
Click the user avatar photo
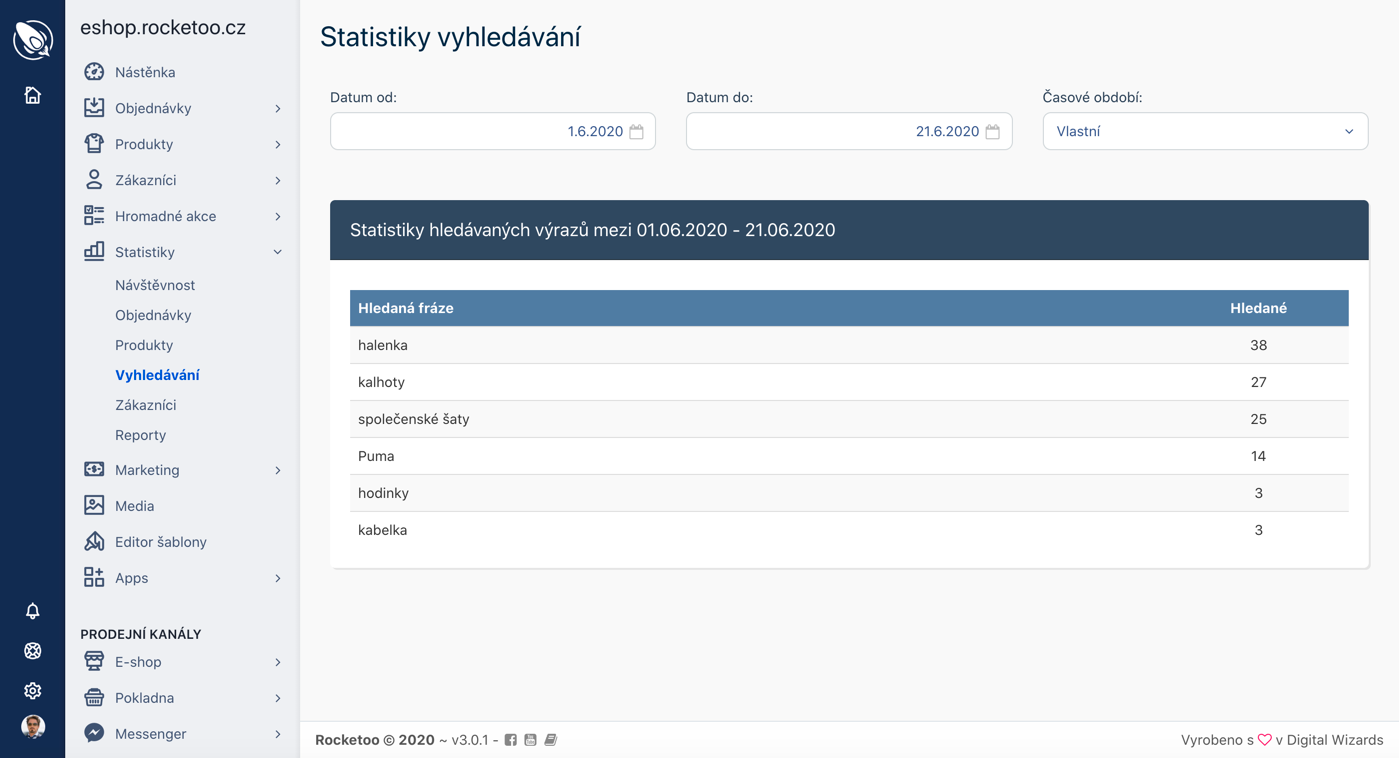pos(33,727)
